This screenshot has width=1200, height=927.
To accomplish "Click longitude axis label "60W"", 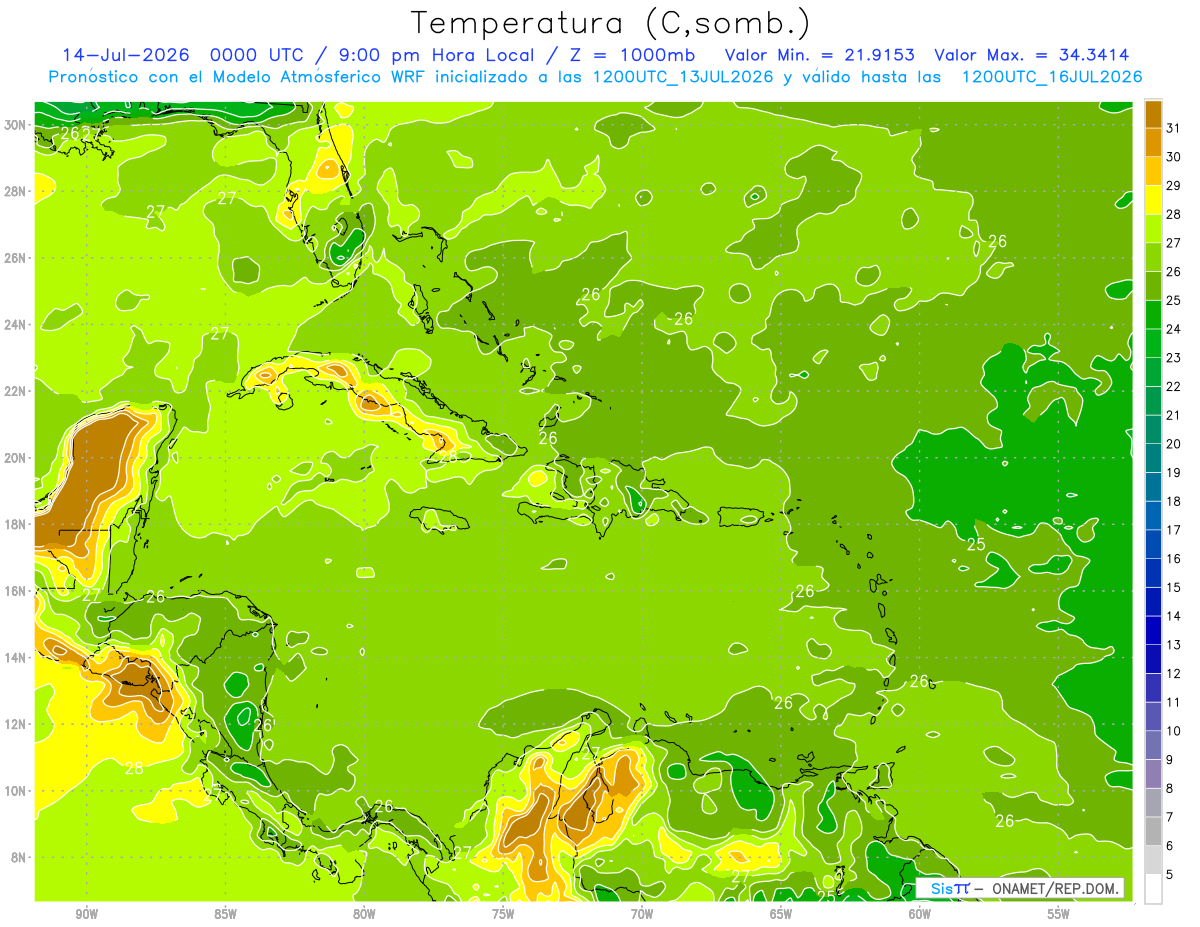I will click(920, 914).
